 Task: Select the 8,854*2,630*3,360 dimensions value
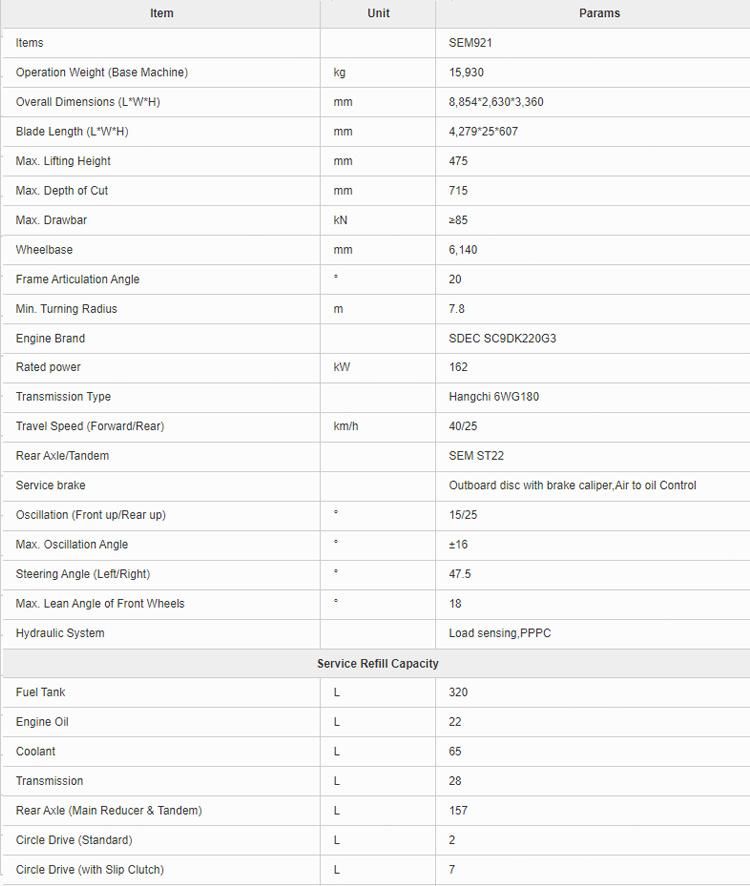click(496, 102)
